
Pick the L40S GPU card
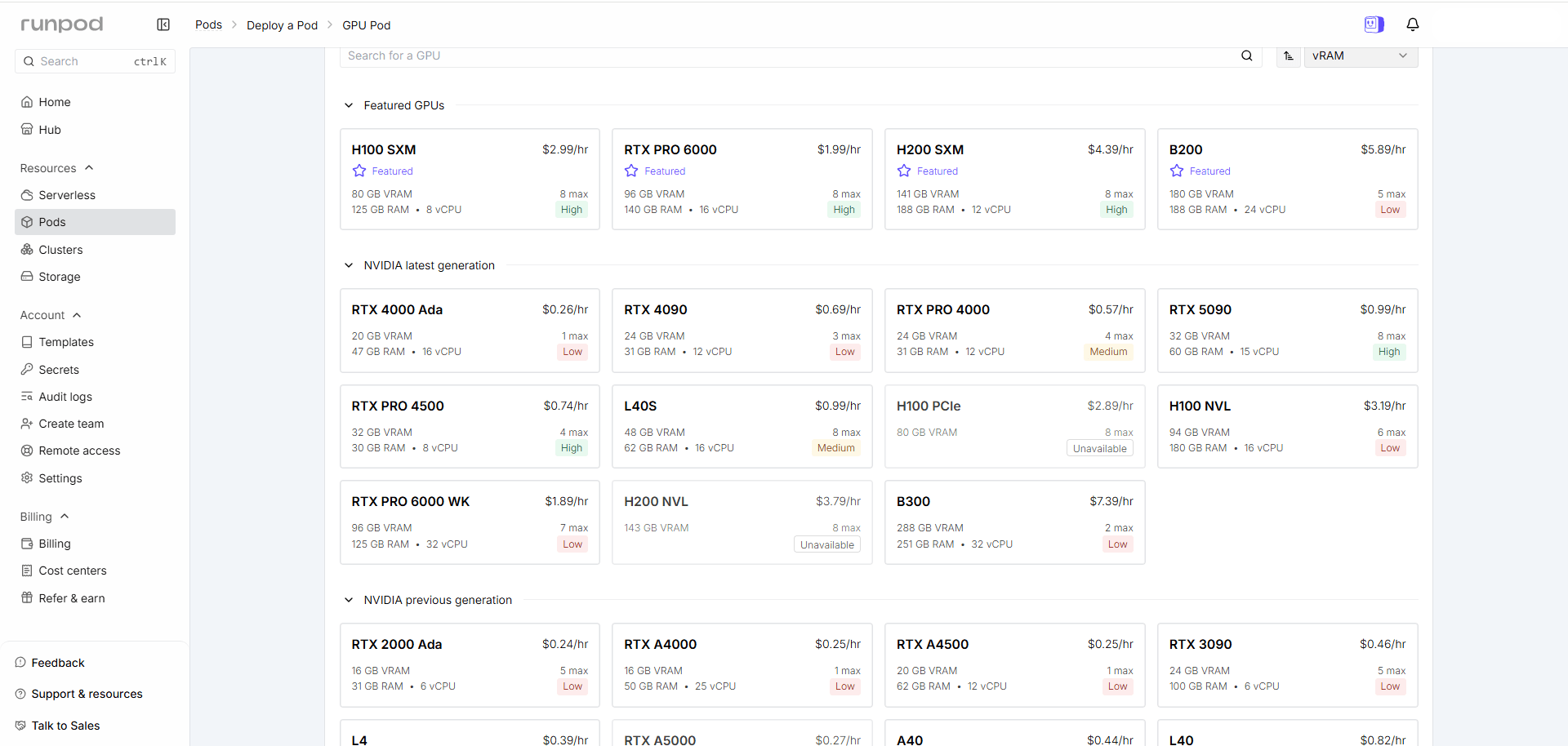pyautogui.click(x=742, y=426)
